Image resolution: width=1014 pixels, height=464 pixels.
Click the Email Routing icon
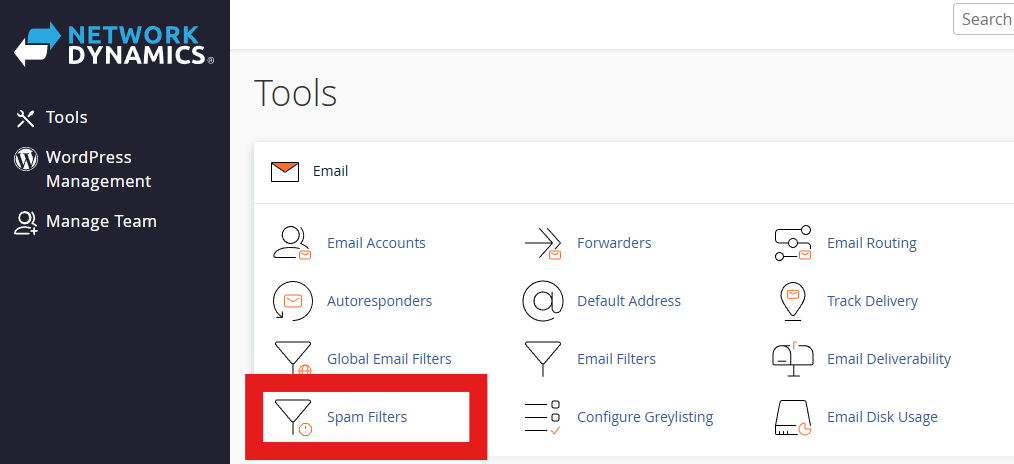click(792, 243)
